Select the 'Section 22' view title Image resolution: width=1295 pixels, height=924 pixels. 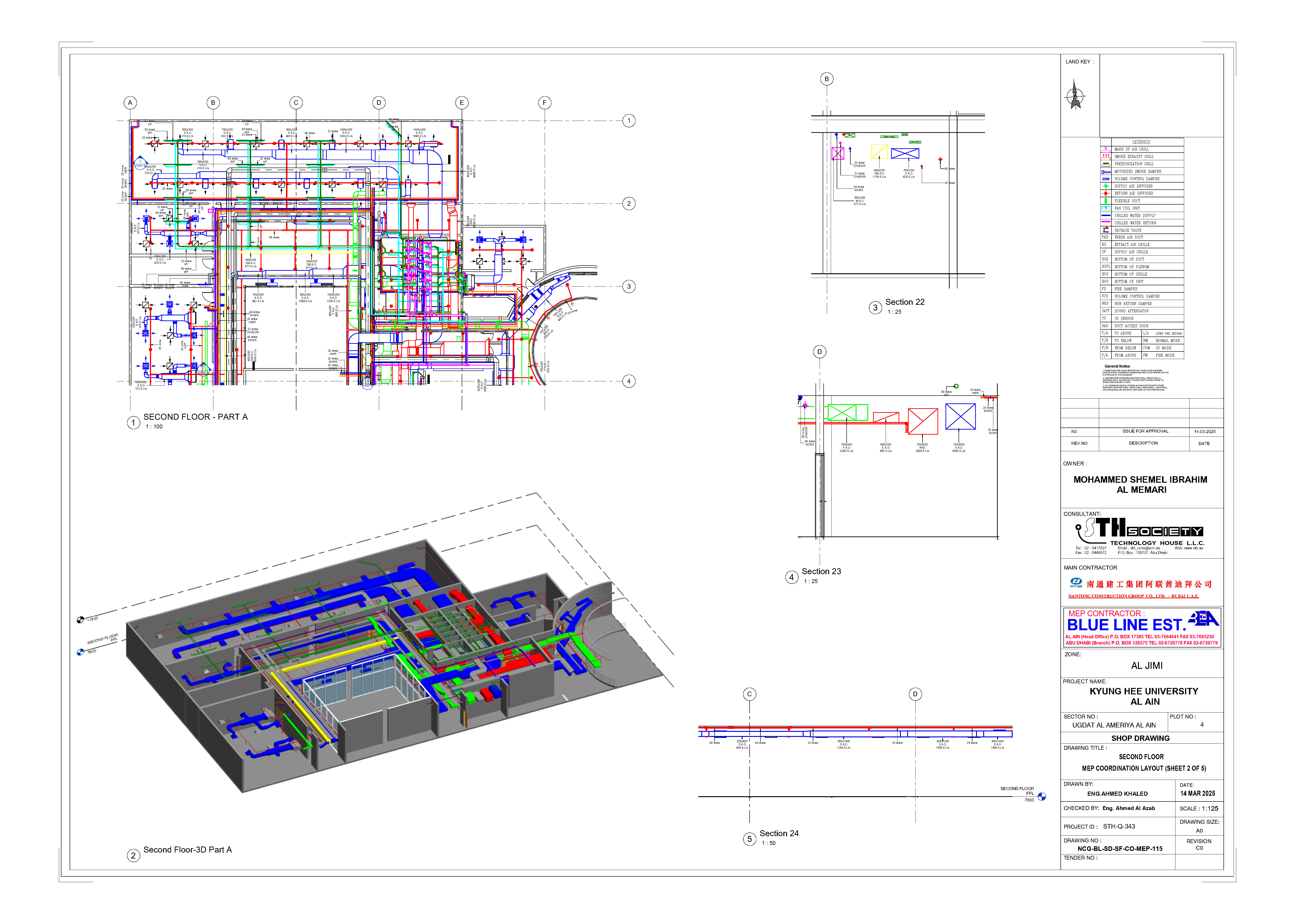click(x=905, y=302)
